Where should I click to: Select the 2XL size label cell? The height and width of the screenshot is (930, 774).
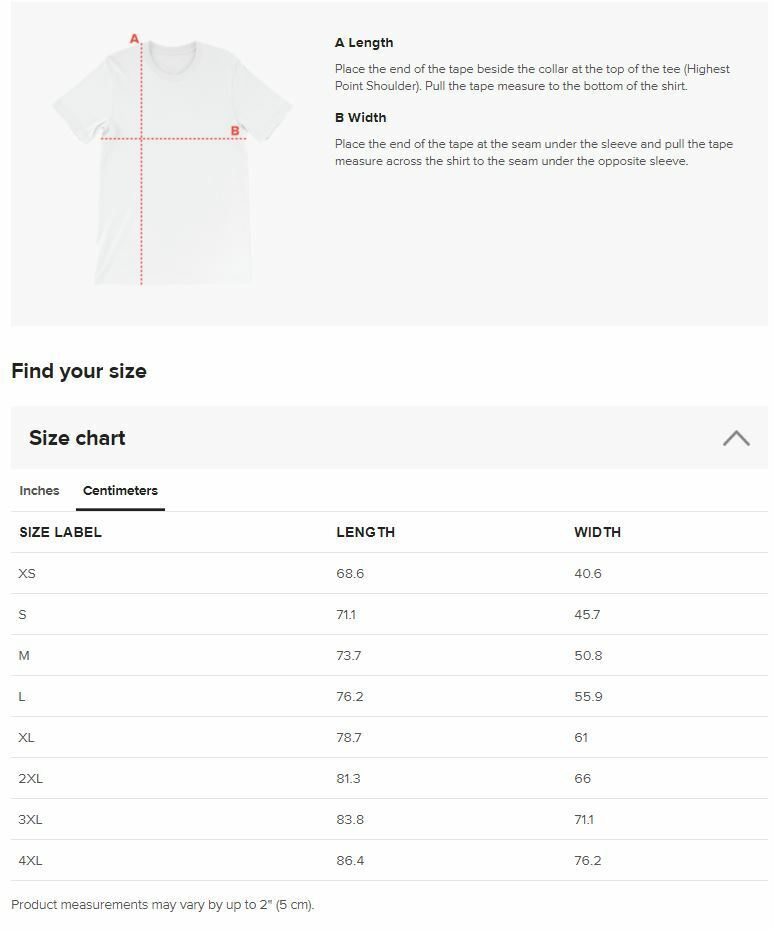(x=30, y=779)
